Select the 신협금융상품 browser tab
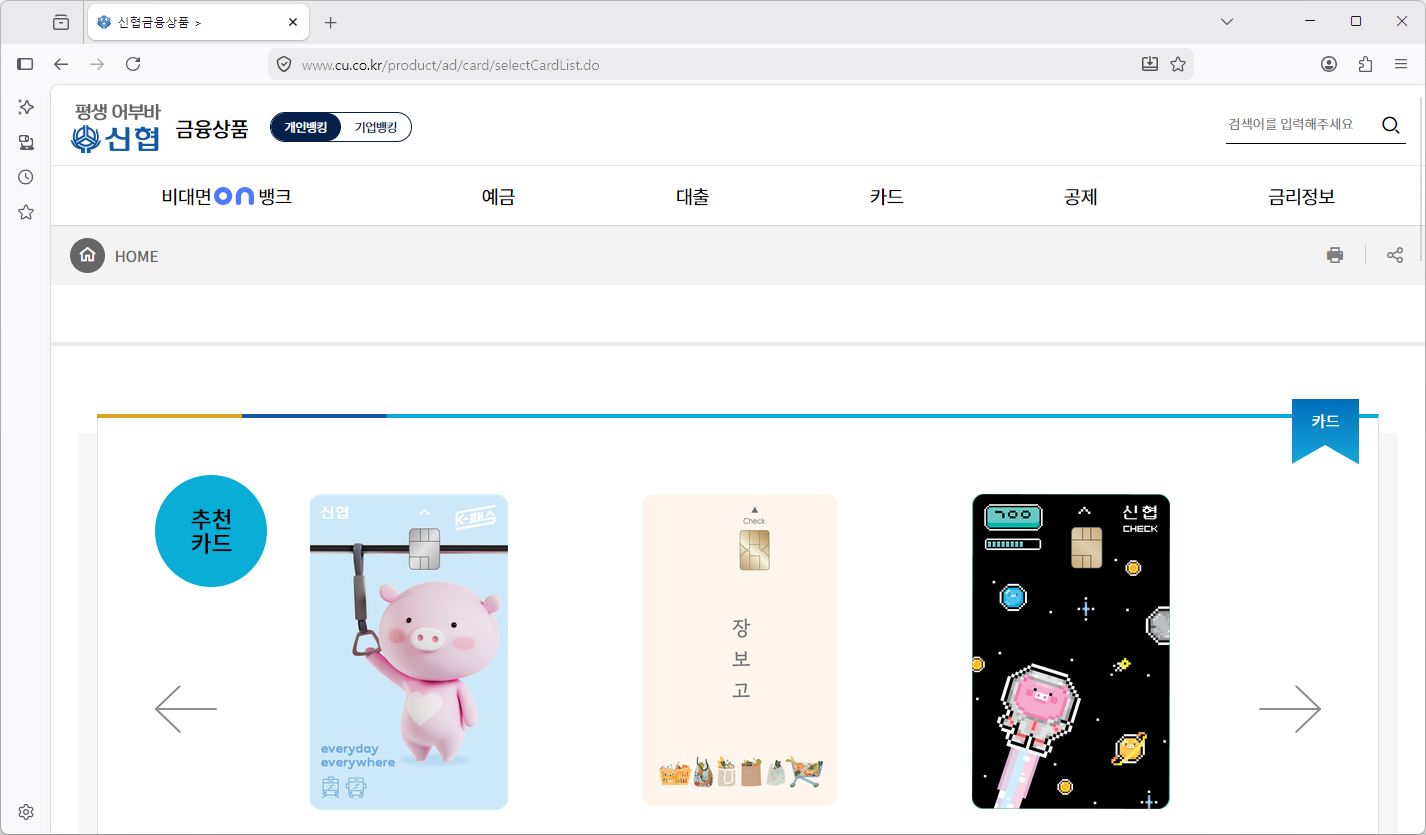Image resolution: width=1426 pixels, height=835 pixels. 197,22
